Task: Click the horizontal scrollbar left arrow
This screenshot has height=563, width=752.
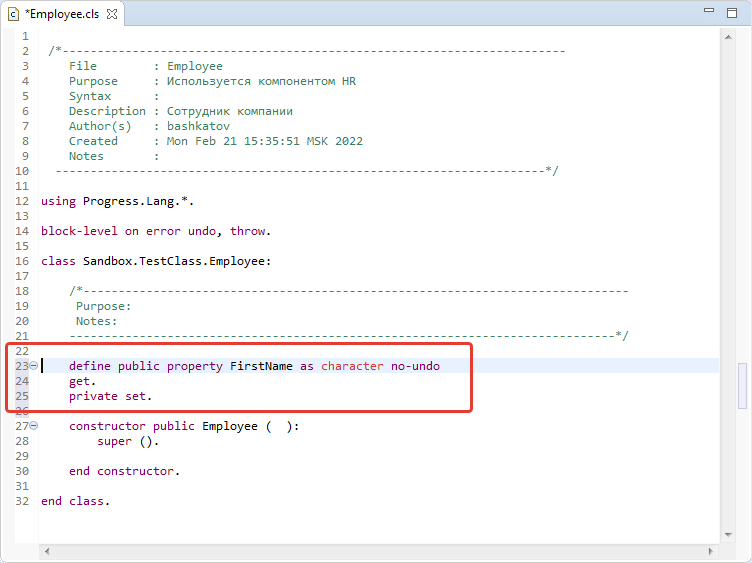Action: [x=47, y=551]
